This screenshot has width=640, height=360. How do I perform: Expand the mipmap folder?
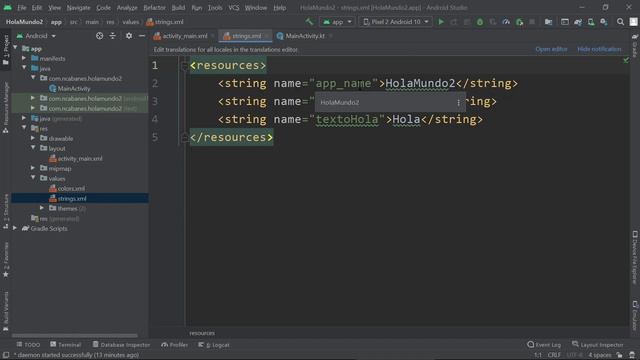tap(33, 168)
